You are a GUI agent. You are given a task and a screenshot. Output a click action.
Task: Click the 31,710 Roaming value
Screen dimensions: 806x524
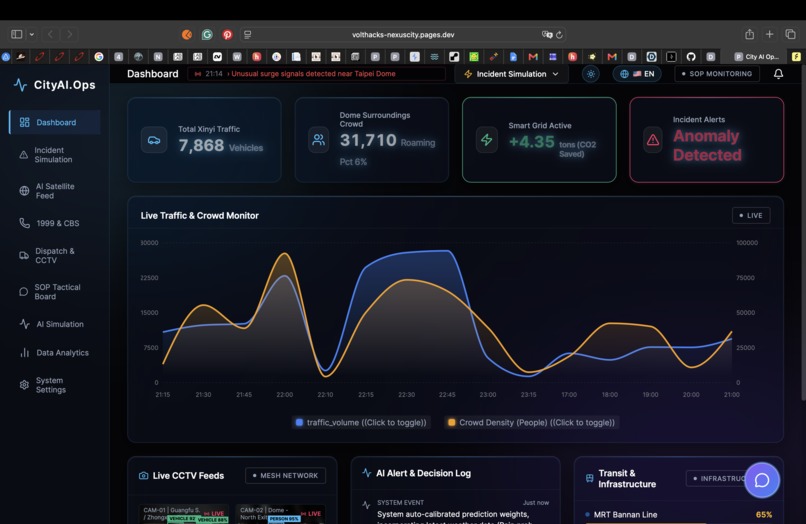click(x=388, y=140)
